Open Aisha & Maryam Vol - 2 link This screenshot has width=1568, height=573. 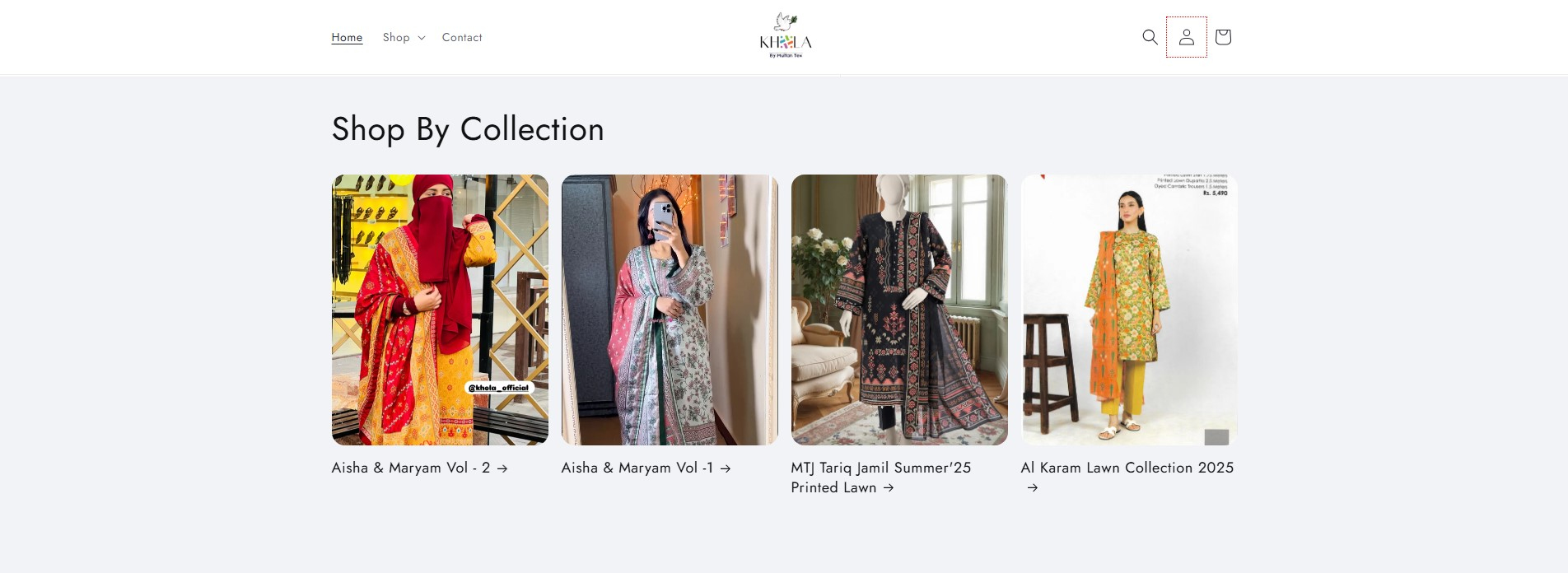point(411,468)
